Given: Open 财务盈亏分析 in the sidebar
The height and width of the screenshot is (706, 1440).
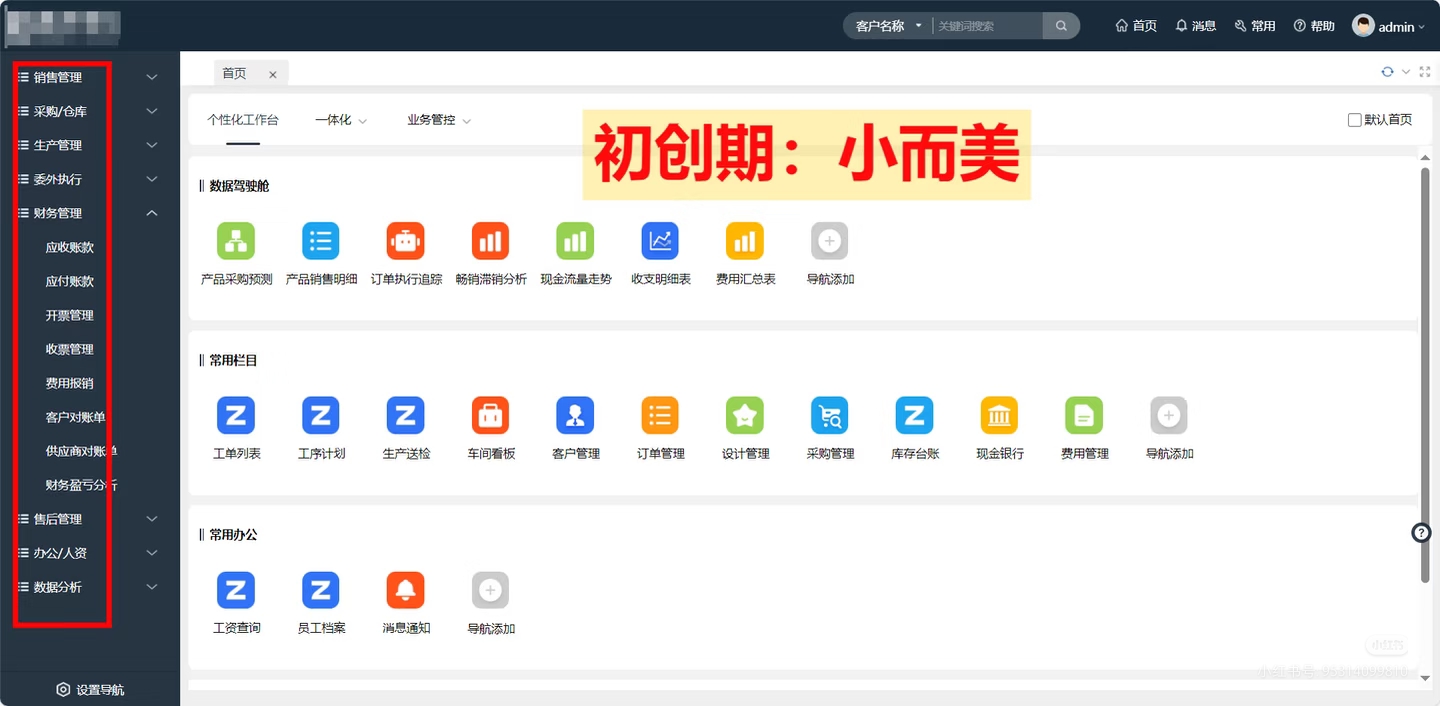Looking at the screenshot, I should pyautogui.click(x=82, y=485).
